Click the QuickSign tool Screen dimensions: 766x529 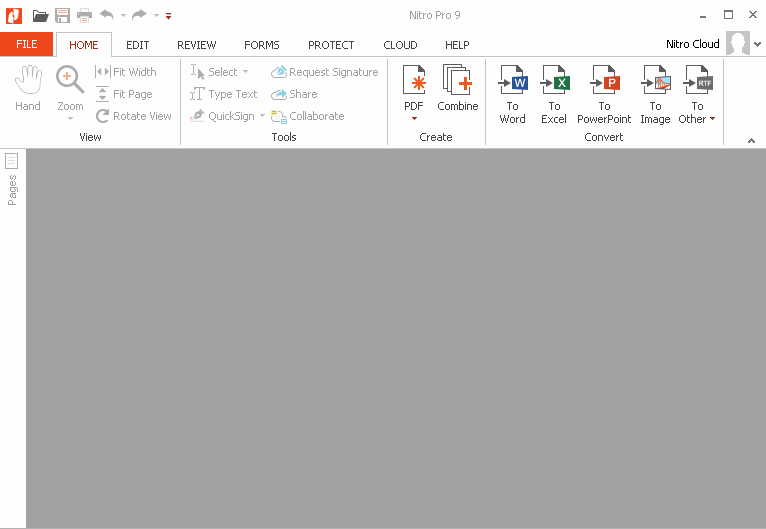pos(222,116)
